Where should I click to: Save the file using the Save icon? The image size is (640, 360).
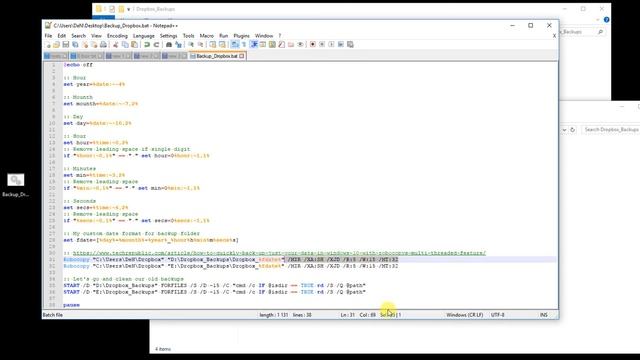[66, 44]
